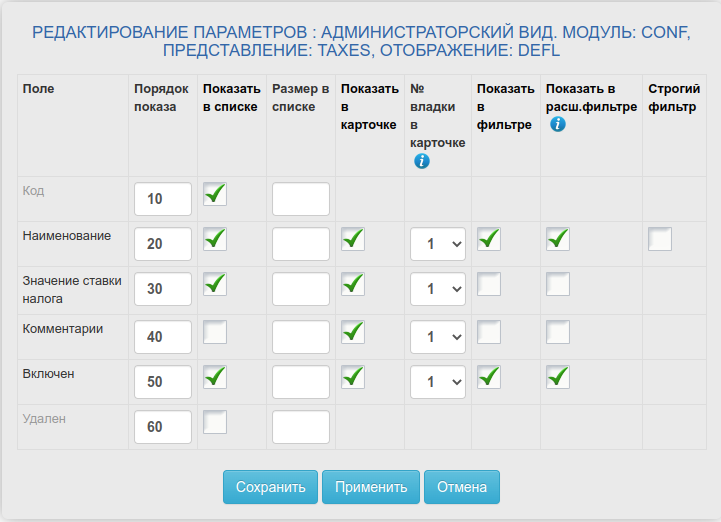Screen dimensions: 721x522
Task: Open tab number dropdown for Наименование
Action: coord(437,244)
